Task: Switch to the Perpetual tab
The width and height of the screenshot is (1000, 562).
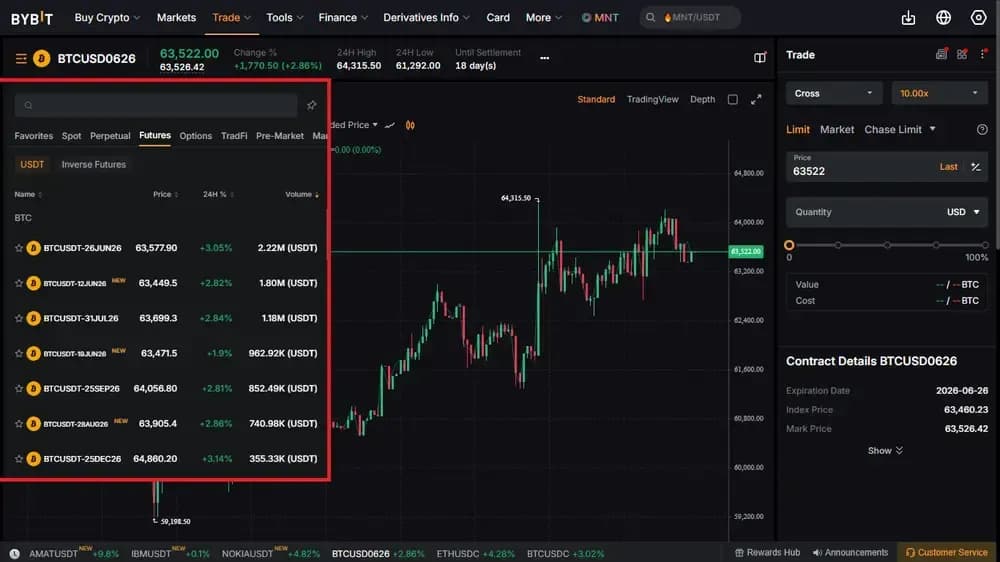Action: 110,136
